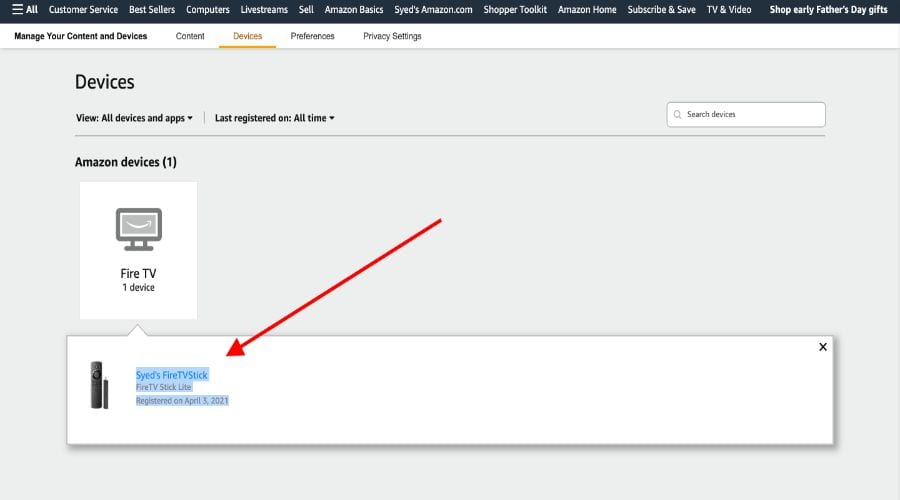Click the Fire TV device icon
900x500 pixels.
tap(138, 229)
